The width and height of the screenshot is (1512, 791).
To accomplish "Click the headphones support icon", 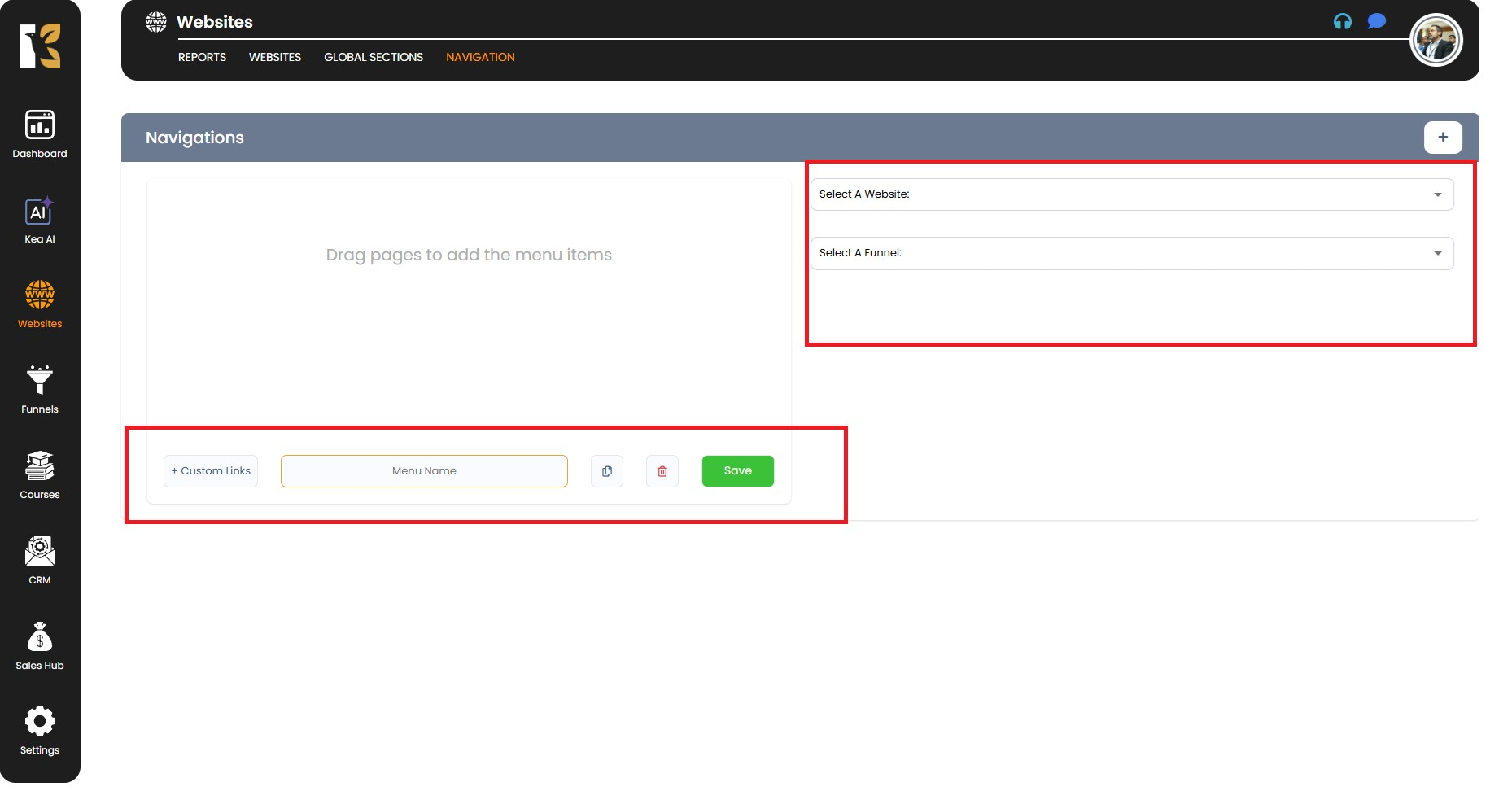I will click(x=1342, y=22).
